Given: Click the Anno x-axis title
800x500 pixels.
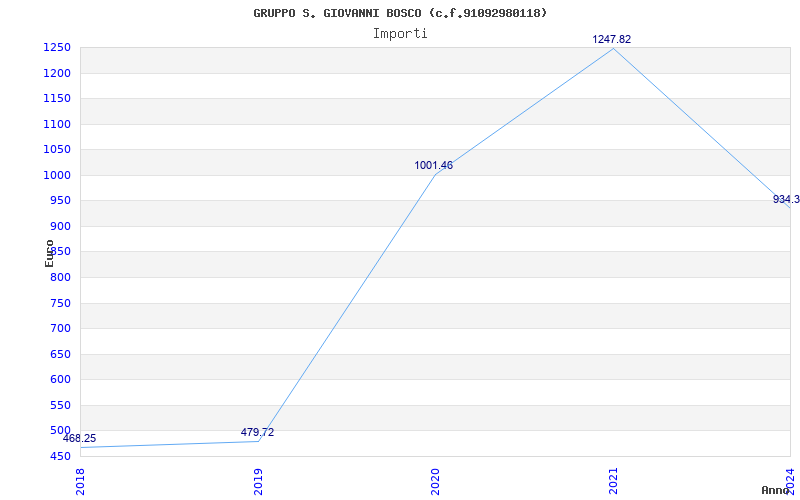Looking at the screenshot, I should [x=776, y=490].
